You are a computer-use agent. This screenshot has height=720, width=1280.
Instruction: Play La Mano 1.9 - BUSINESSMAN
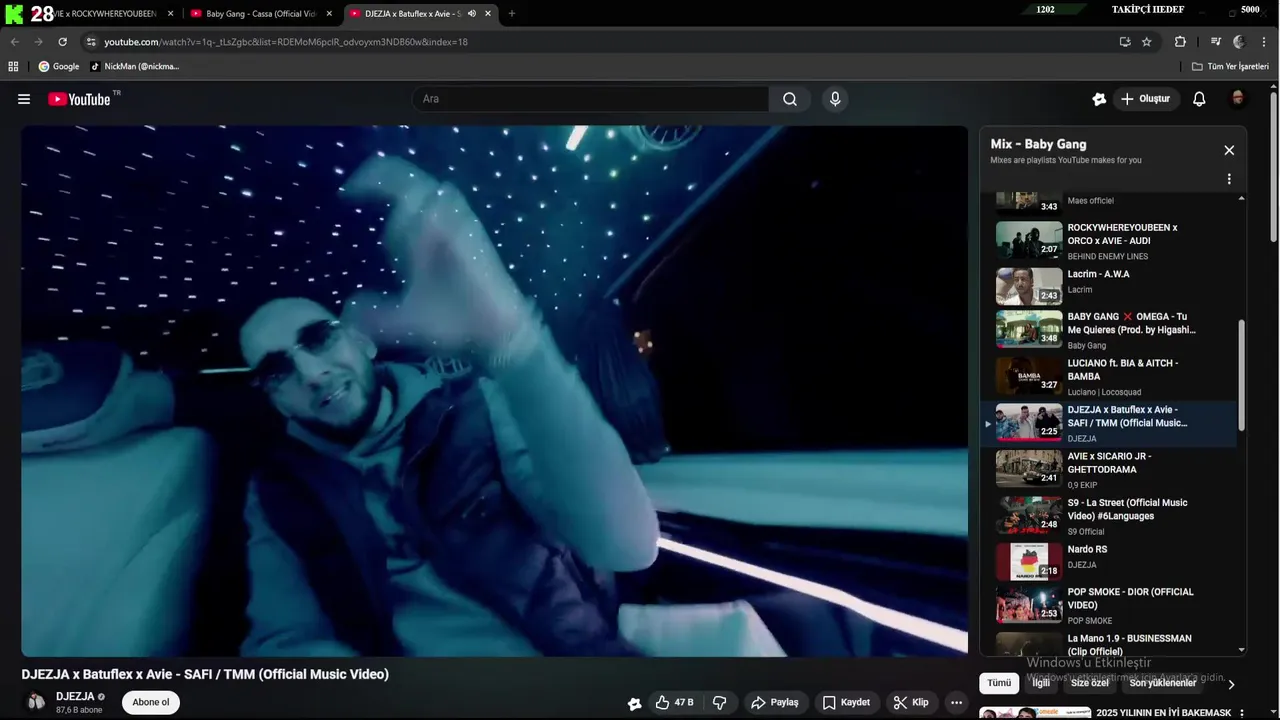point(1109,644)
